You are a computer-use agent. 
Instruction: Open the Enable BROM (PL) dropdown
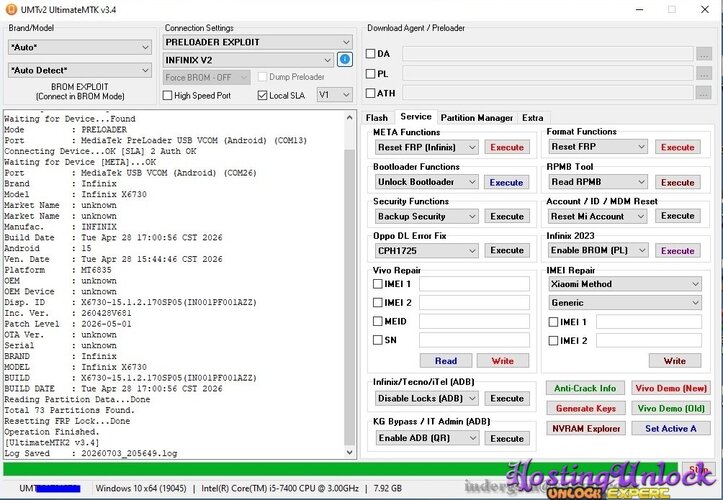click(598, 250)
